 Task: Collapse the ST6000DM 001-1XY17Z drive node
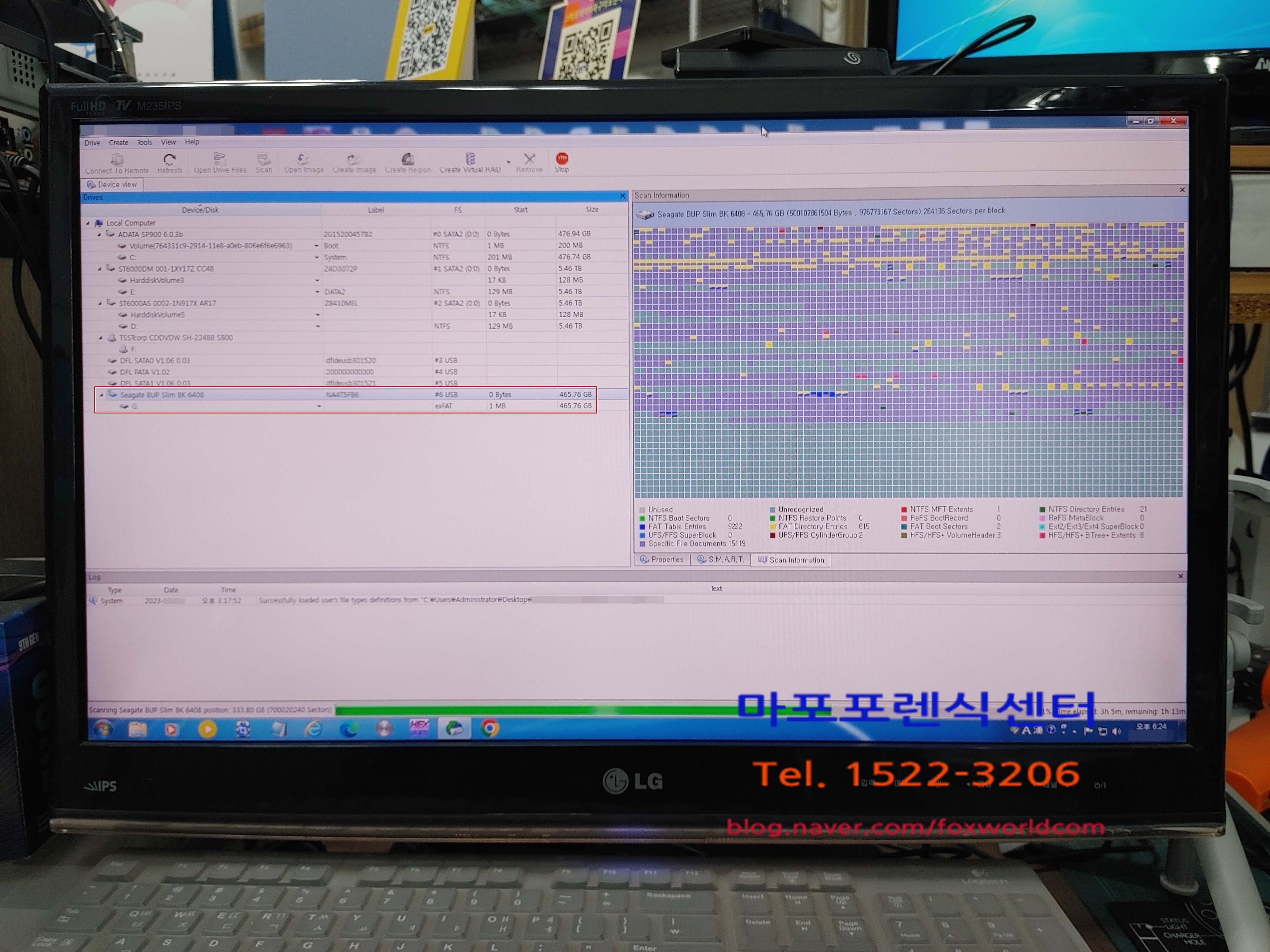point(99,269)
